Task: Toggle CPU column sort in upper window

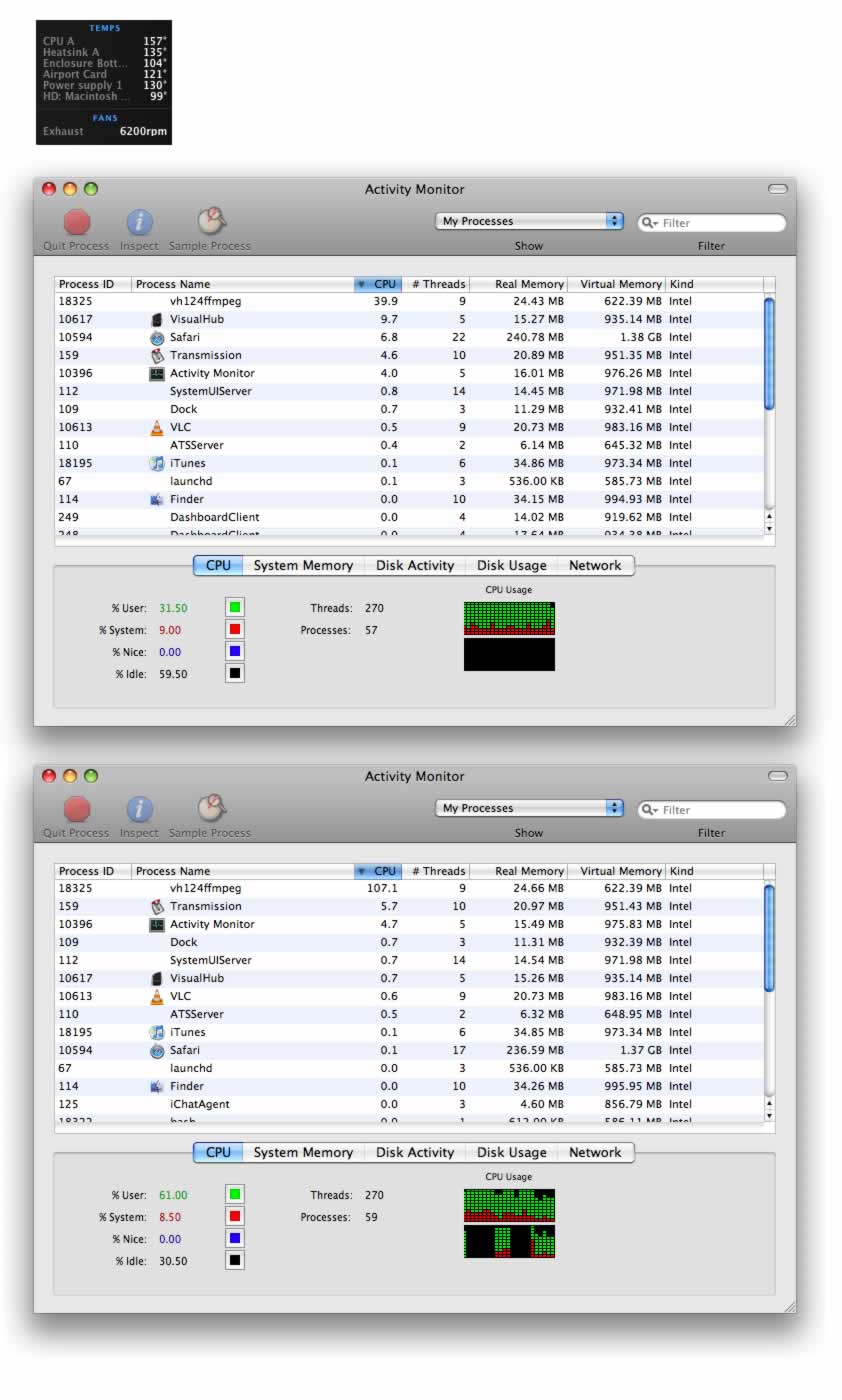Action: (x=377, y=284)
